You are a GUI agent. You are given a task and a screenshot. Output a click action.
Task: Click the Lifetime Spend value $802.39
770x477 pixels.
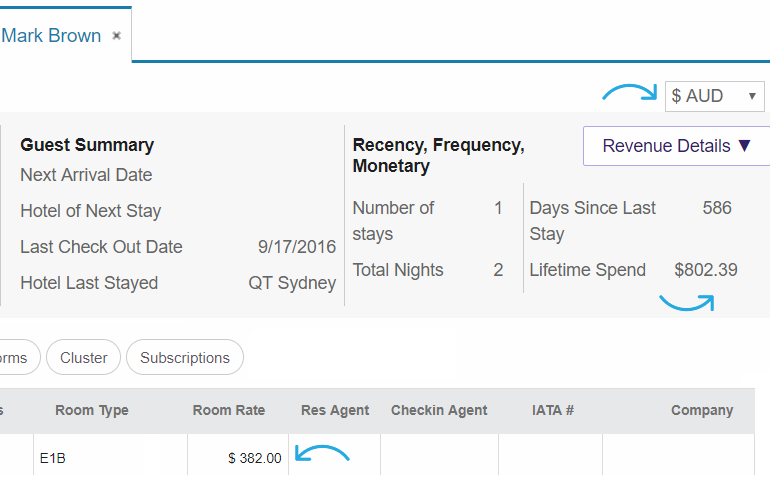tap(706, 270)
